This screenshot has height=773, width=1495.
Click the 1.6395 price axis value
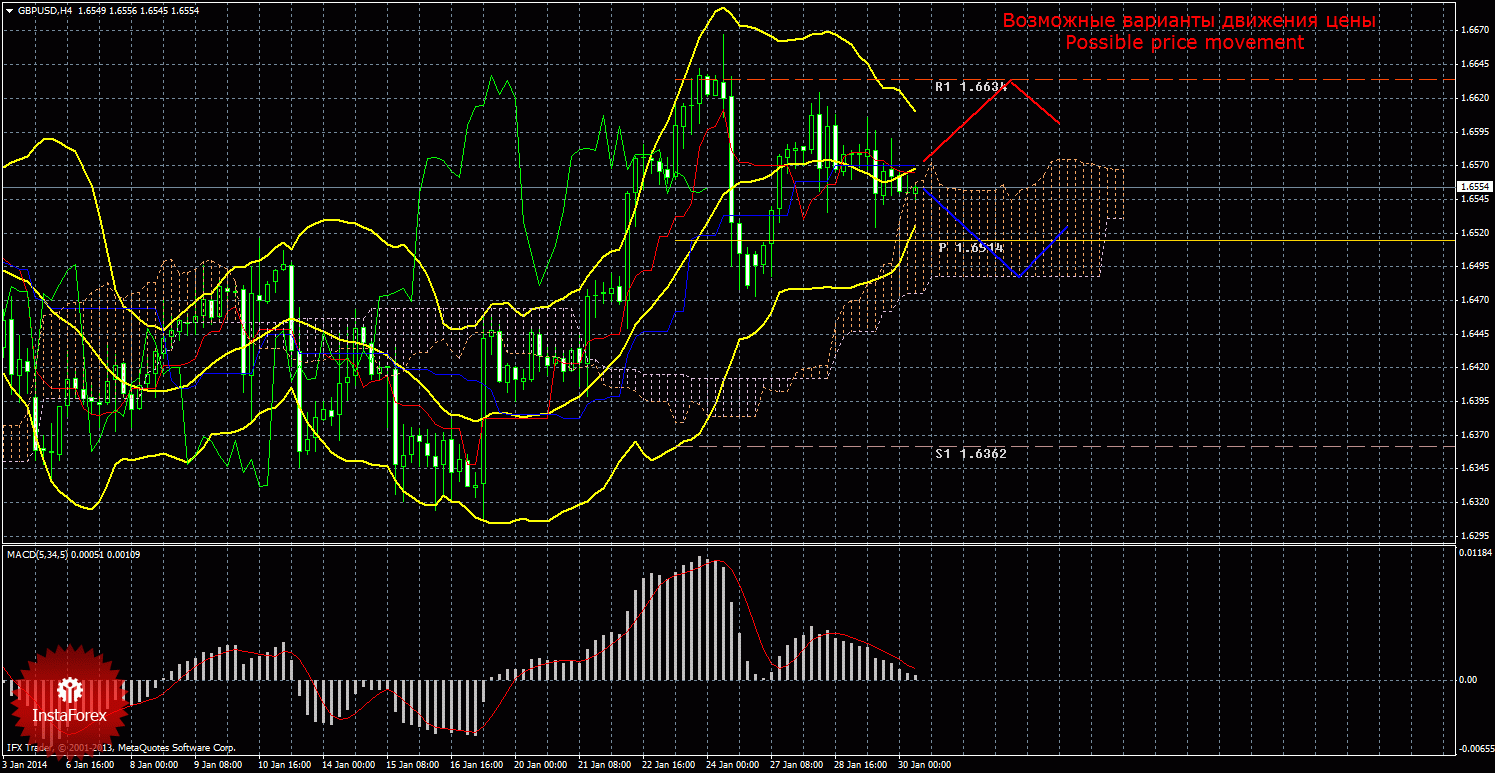point(1475,401)
